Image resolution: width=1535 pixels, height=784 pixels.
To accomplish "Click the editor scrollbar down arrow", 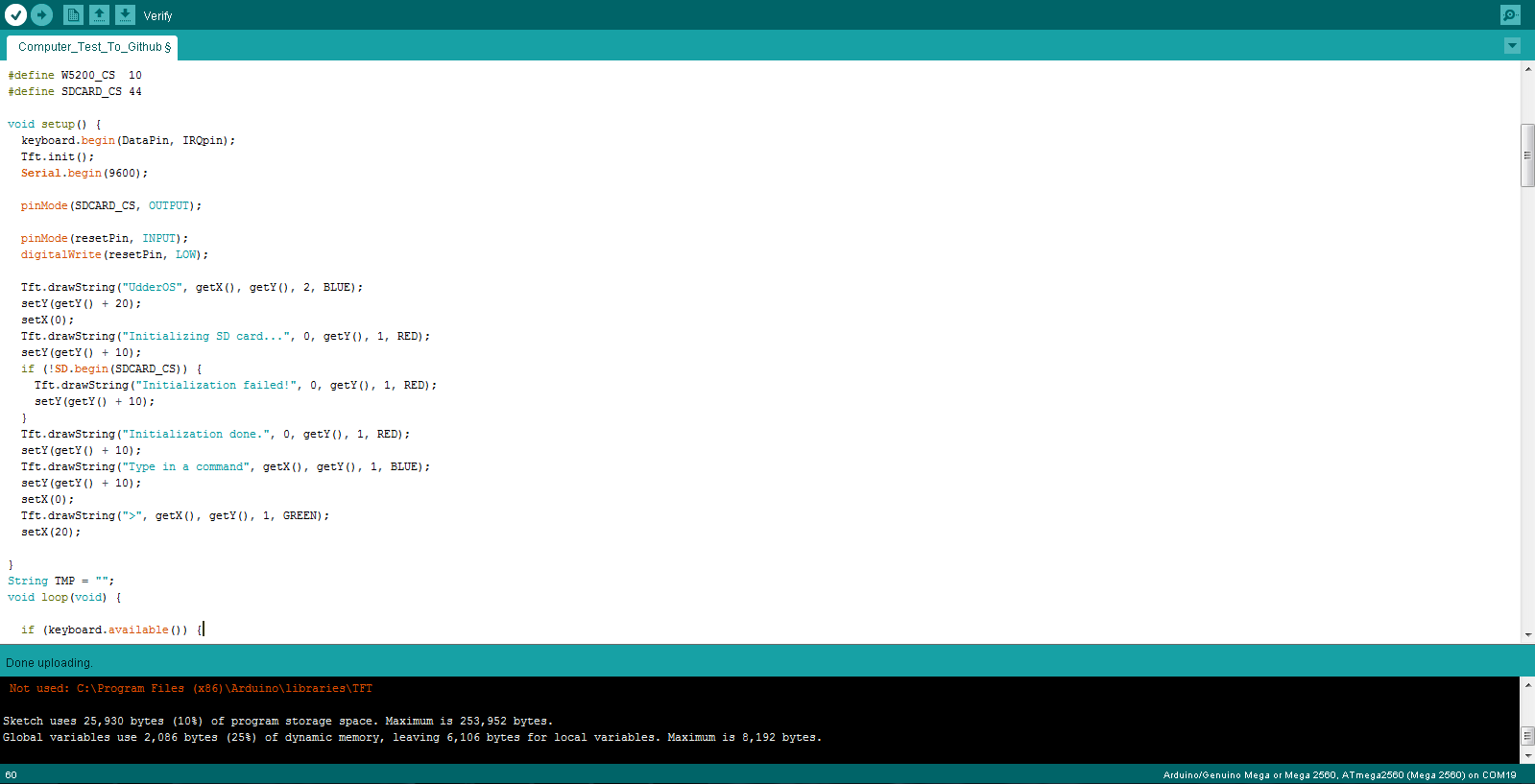I will (1527, 635).
